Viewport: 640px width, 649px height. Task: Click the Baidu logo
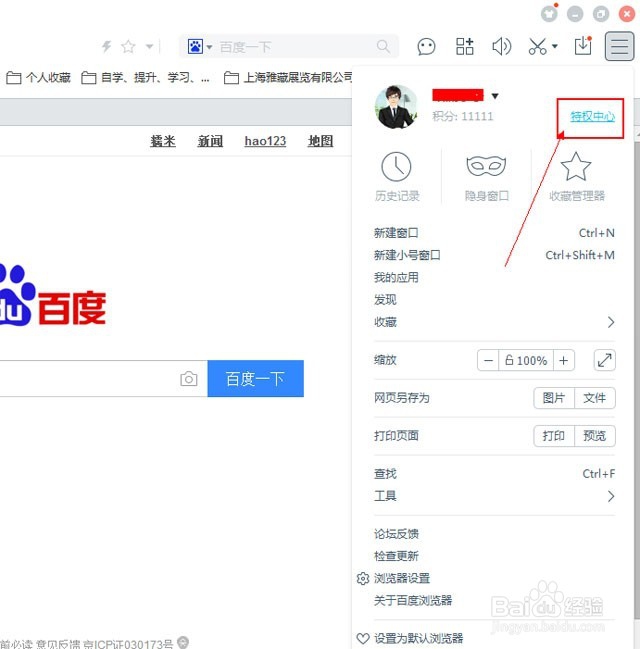coord(53,296)
